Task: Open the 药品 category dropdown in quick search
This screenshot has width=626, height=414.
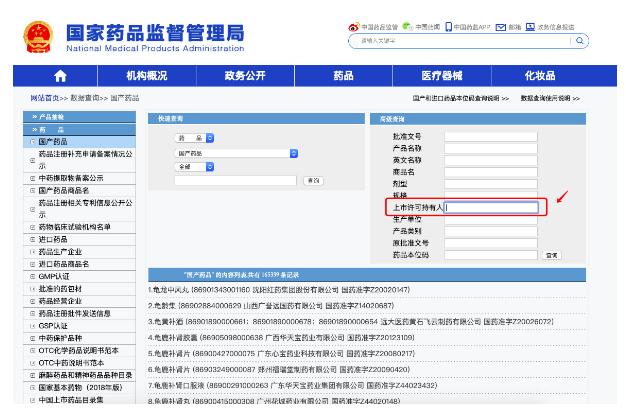Action: 194,138
